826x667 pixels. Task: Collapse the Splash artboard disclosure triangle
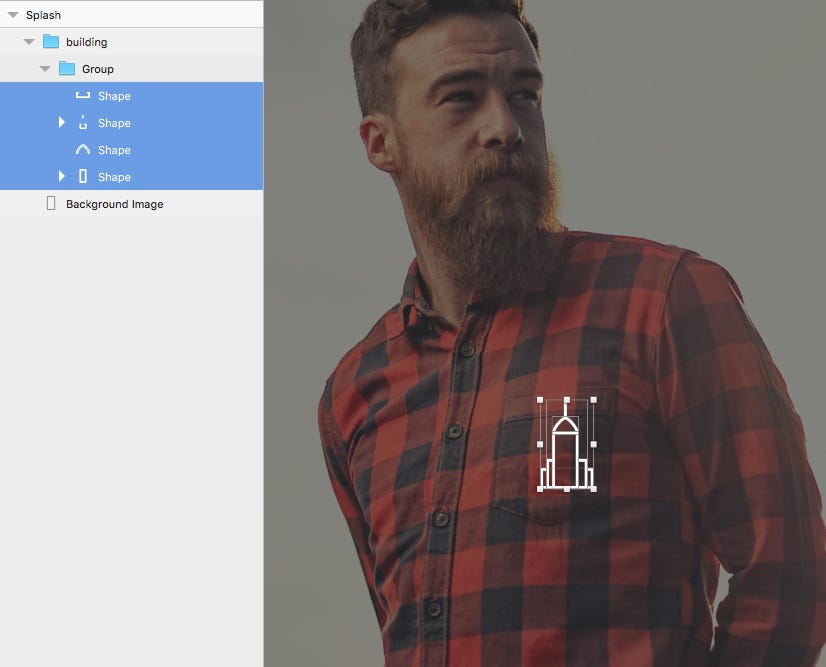[13, 15]
